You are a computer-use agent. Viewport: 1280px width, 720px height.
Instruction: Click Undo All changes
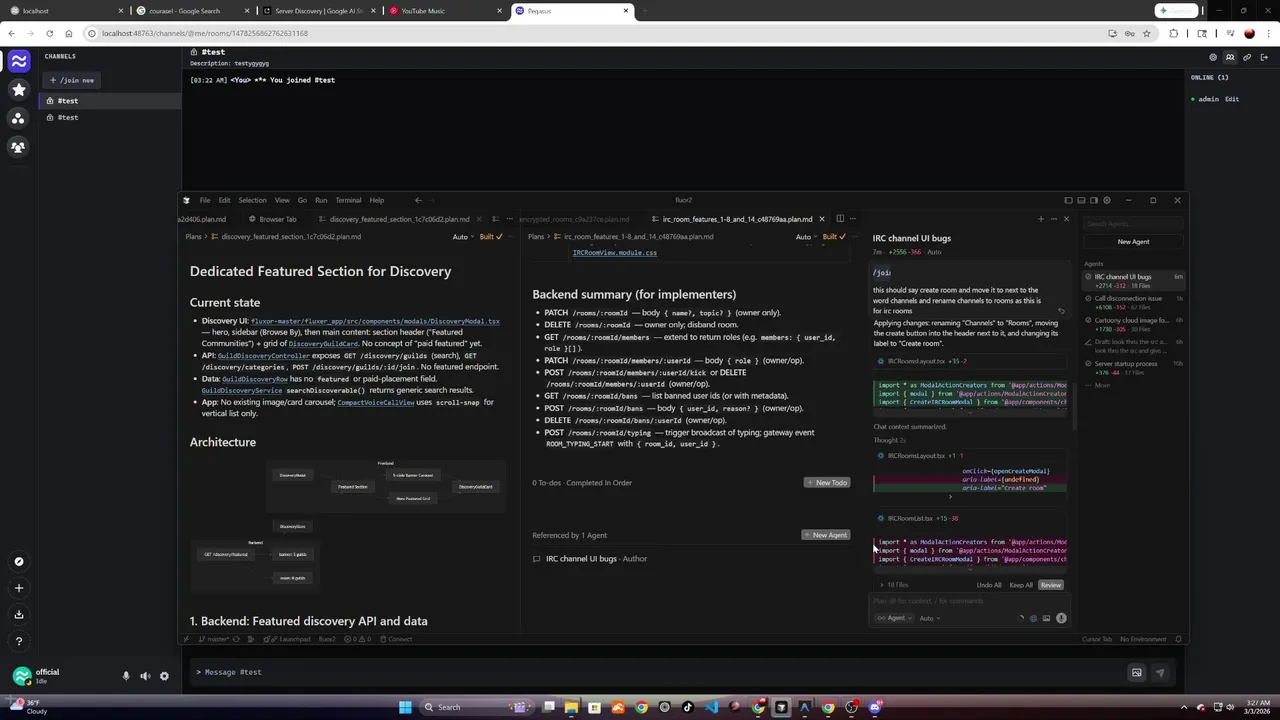click(988, 585)
